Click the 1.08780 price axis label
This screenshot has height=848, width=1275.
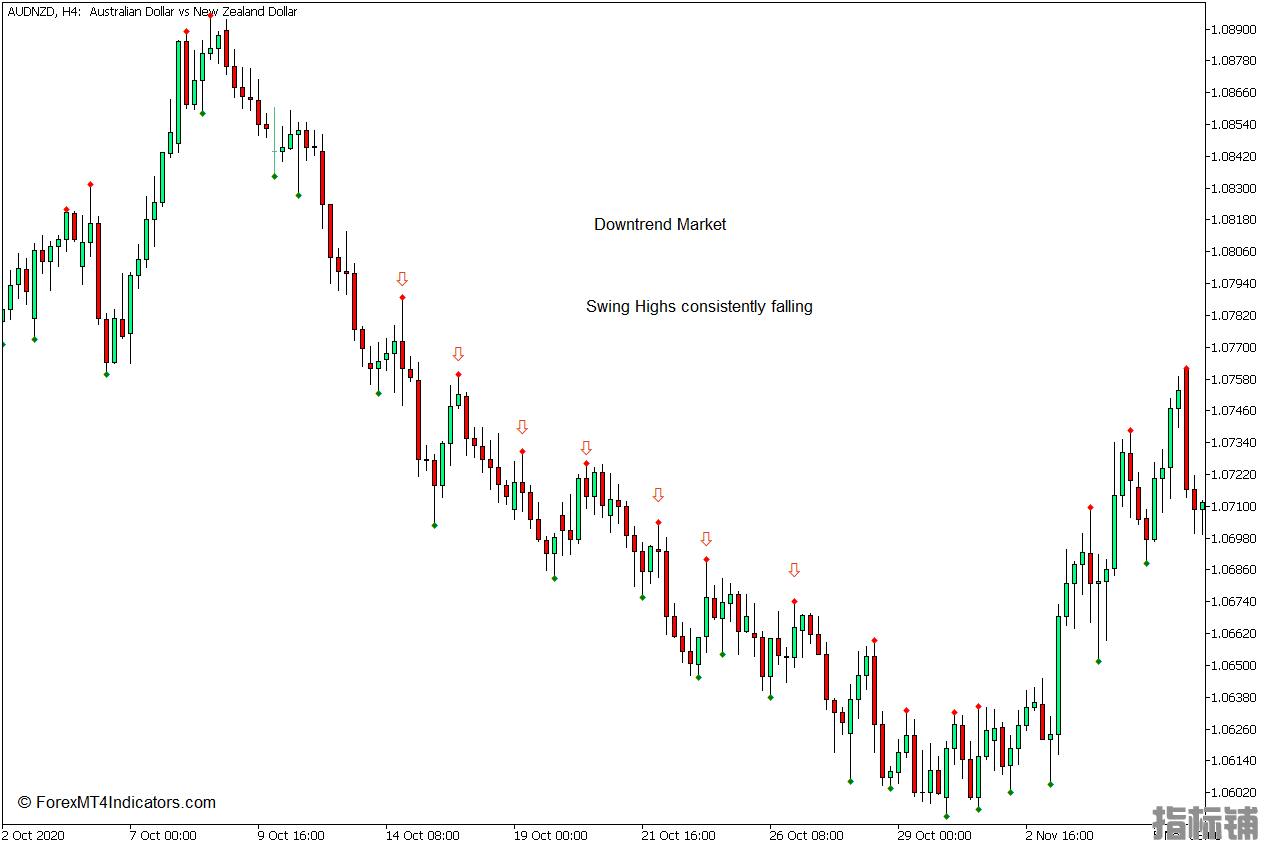(1233, 61)
